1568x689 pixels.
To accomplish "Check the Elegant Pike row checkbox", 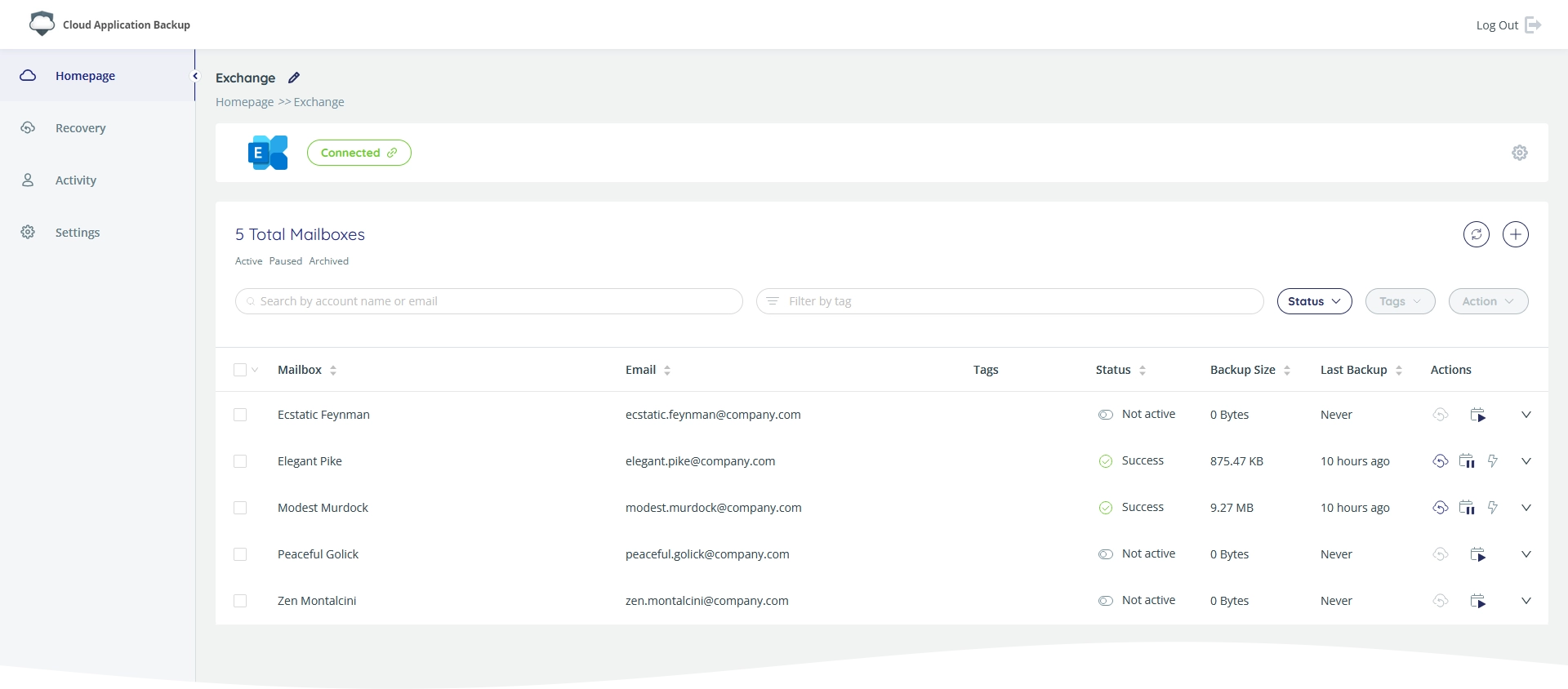I will point(240,461).
